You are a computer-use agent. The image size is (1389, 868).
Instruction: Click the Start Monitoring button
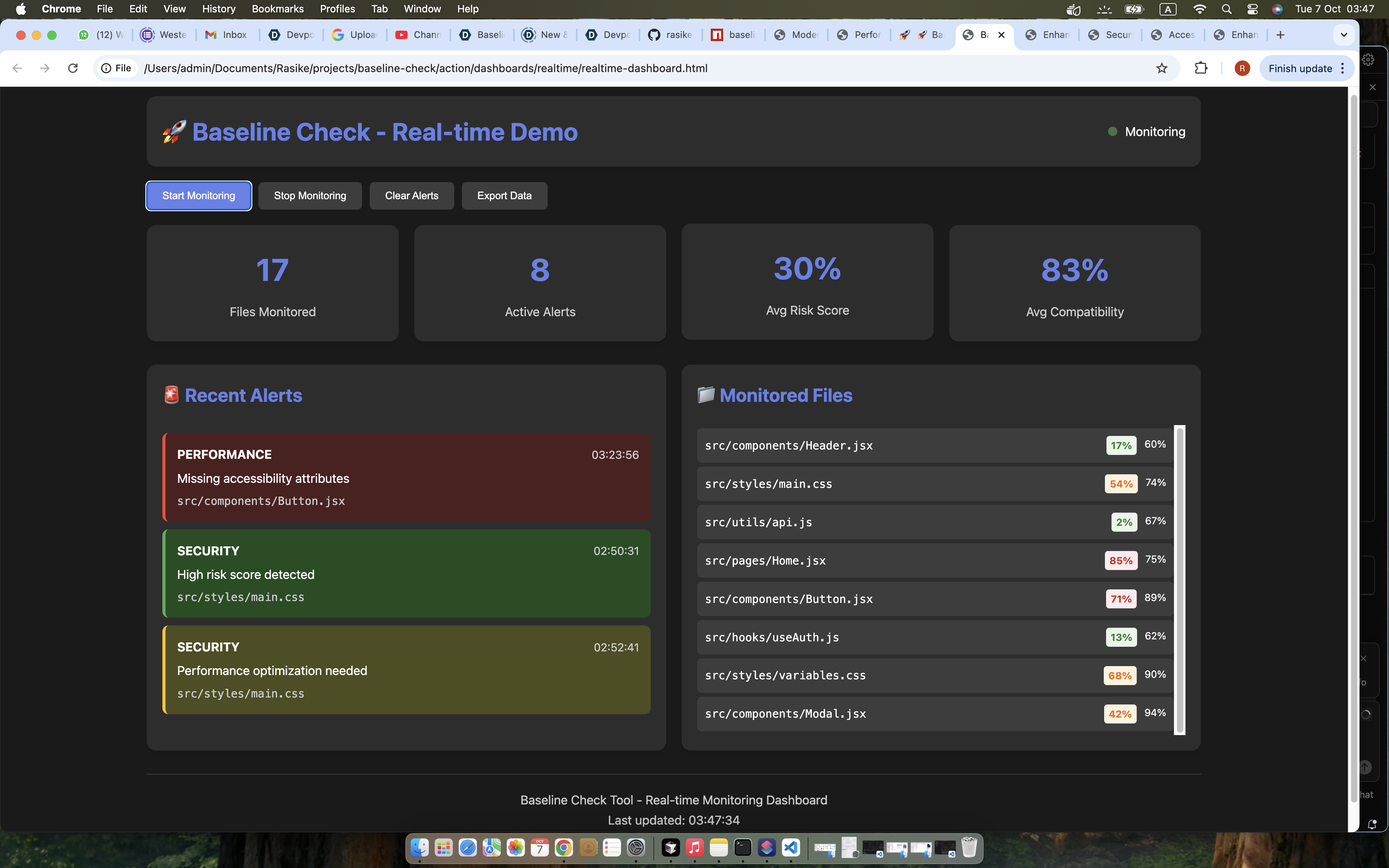pos(198,196)
